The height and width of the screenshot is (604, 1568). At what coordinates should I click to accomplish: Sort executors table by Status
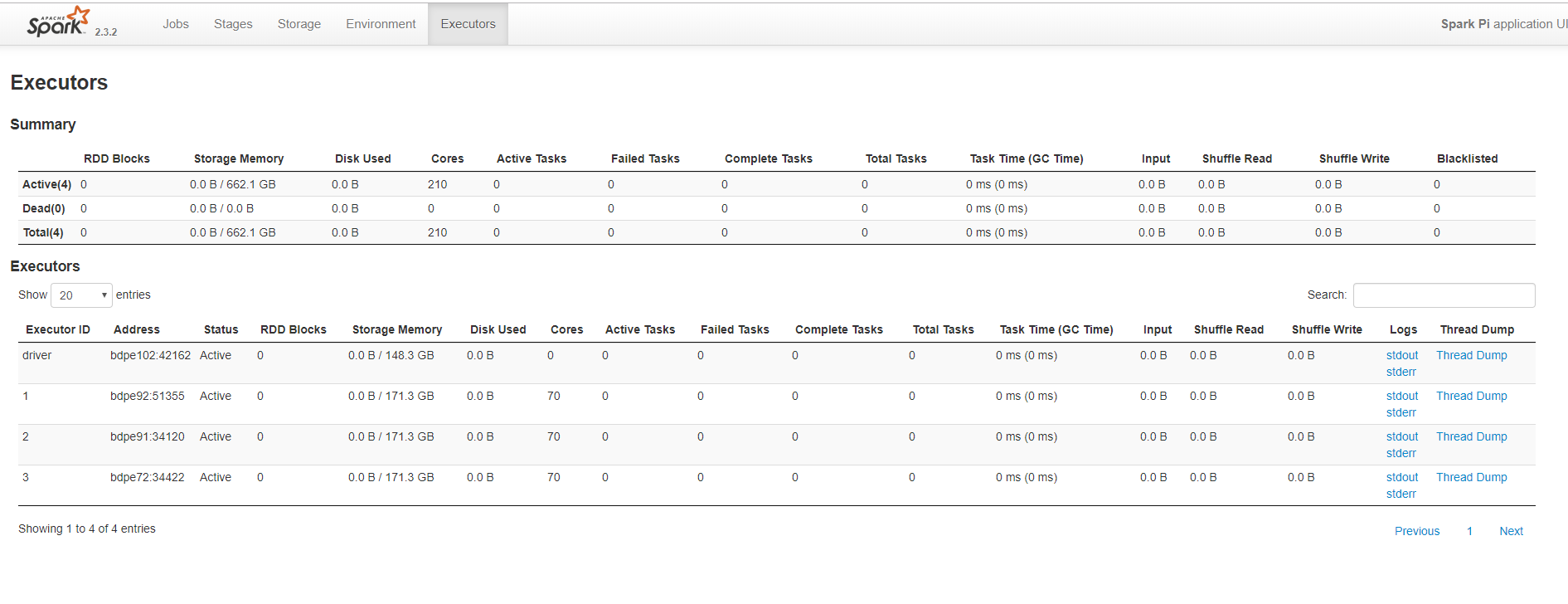221,329
